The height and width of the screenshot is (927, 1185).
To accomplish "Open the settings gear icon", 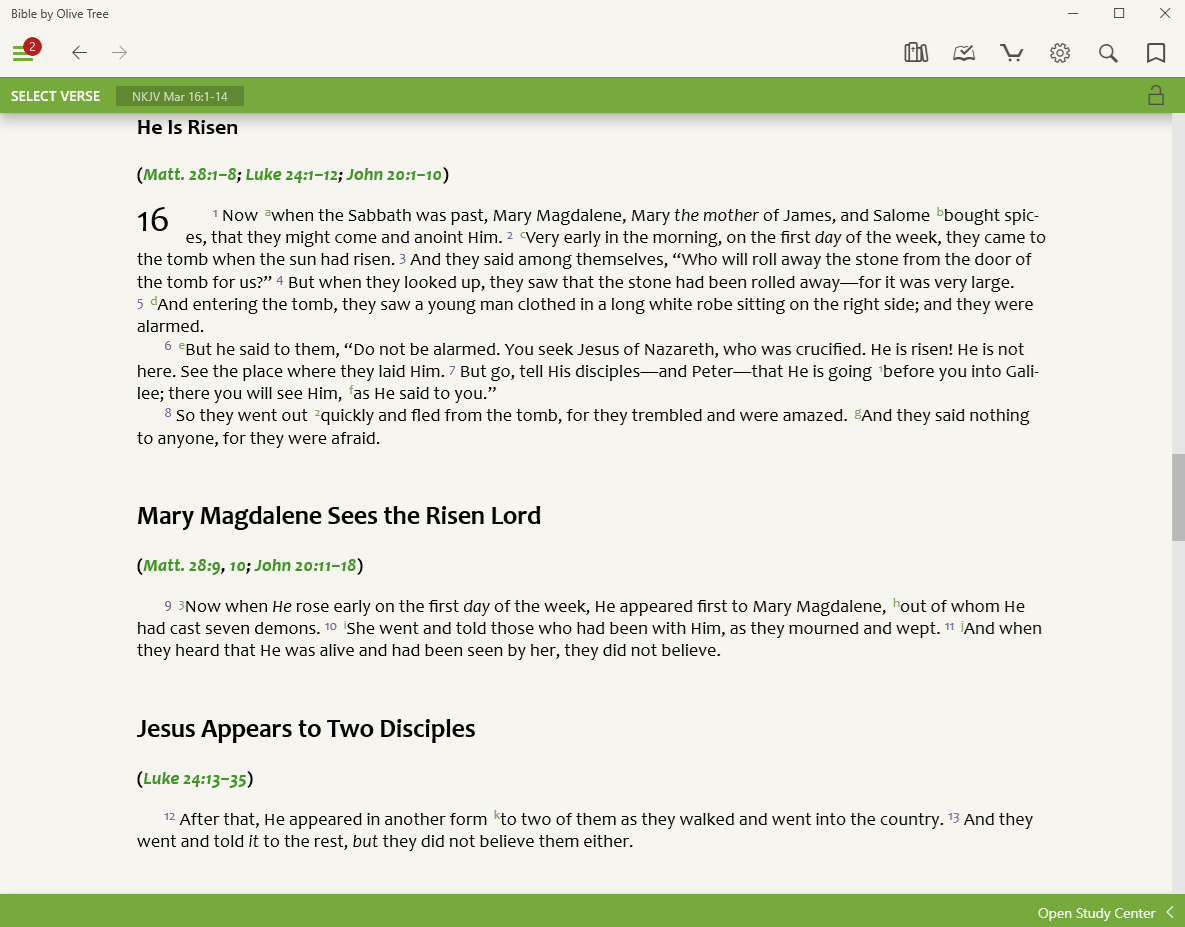I will [x=1060, y=53].
